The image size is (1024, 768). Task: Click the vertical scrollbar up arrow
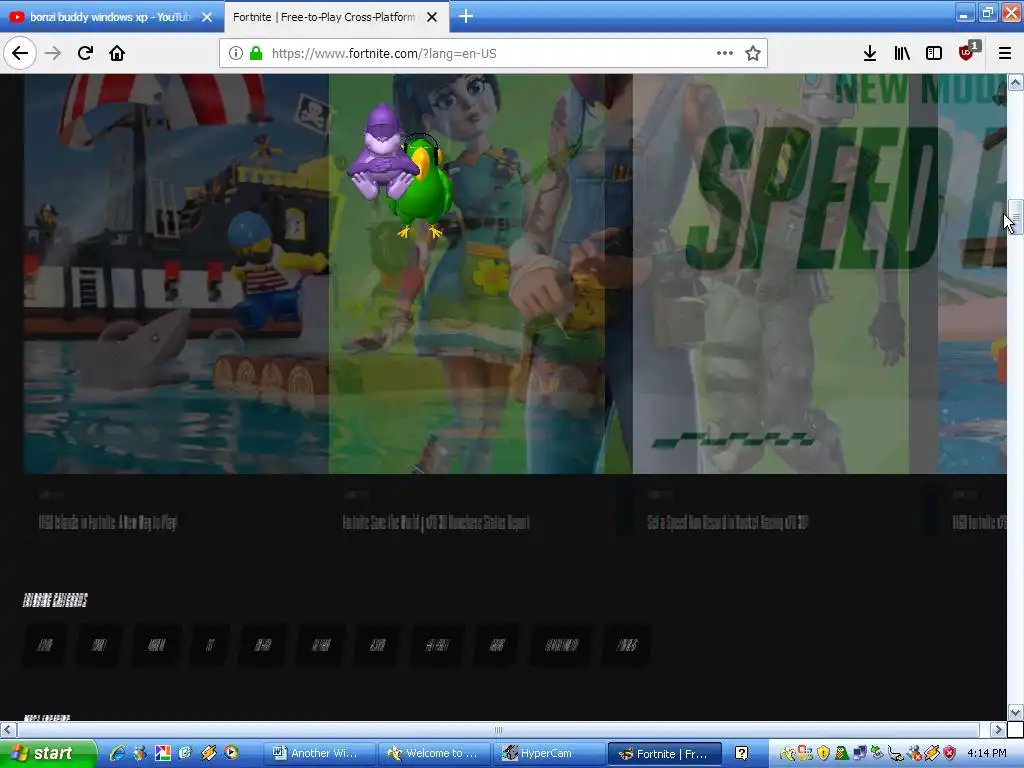[x=1015, y=82]
